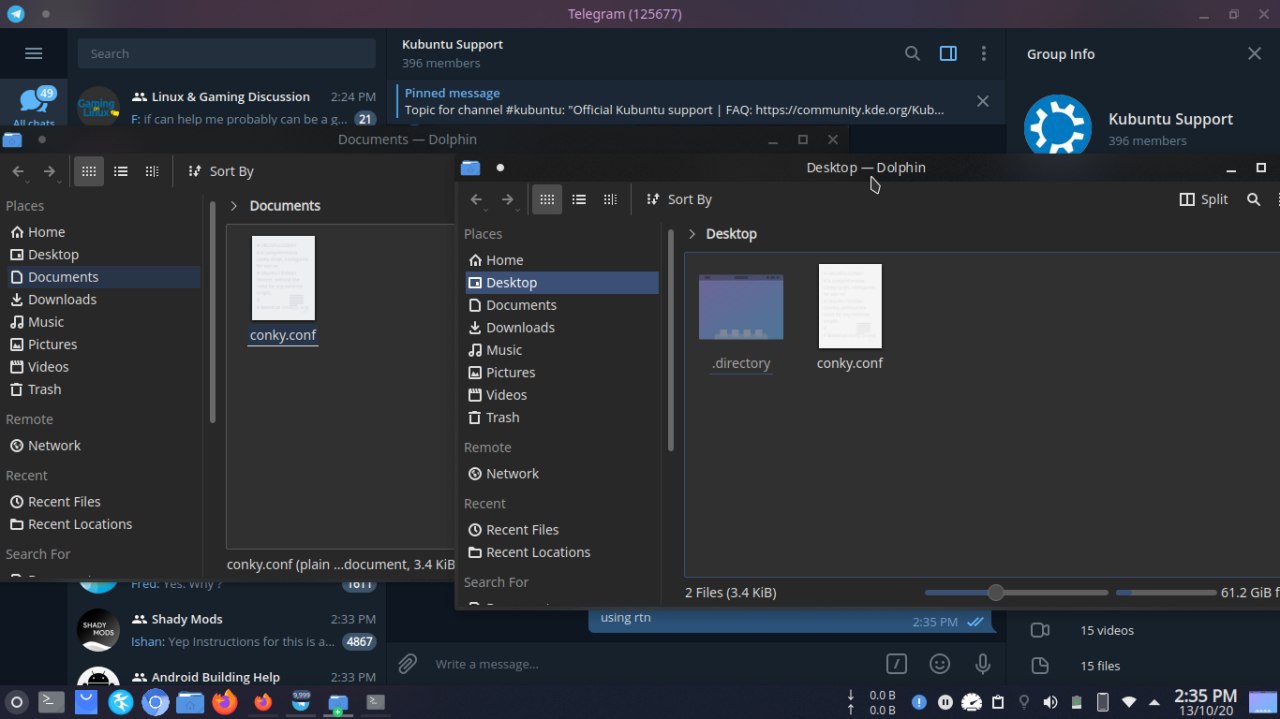This screenshot has width=1280, height=719.
Task: Expand the hidden system tray icons arrow
Action: 1155,702
